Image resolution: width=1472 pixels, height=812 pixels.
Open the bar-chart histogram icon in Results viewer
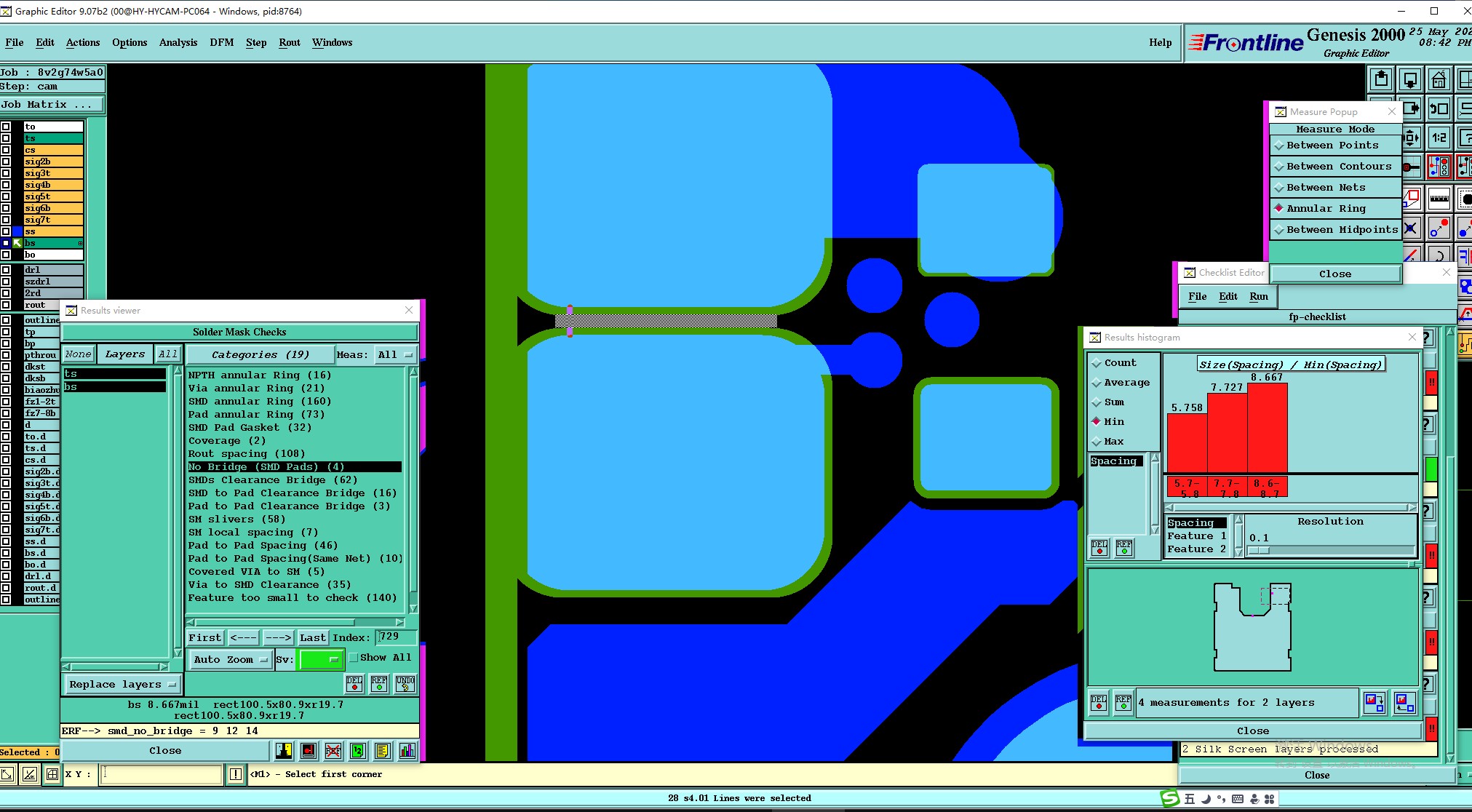[x=407, y=750]
